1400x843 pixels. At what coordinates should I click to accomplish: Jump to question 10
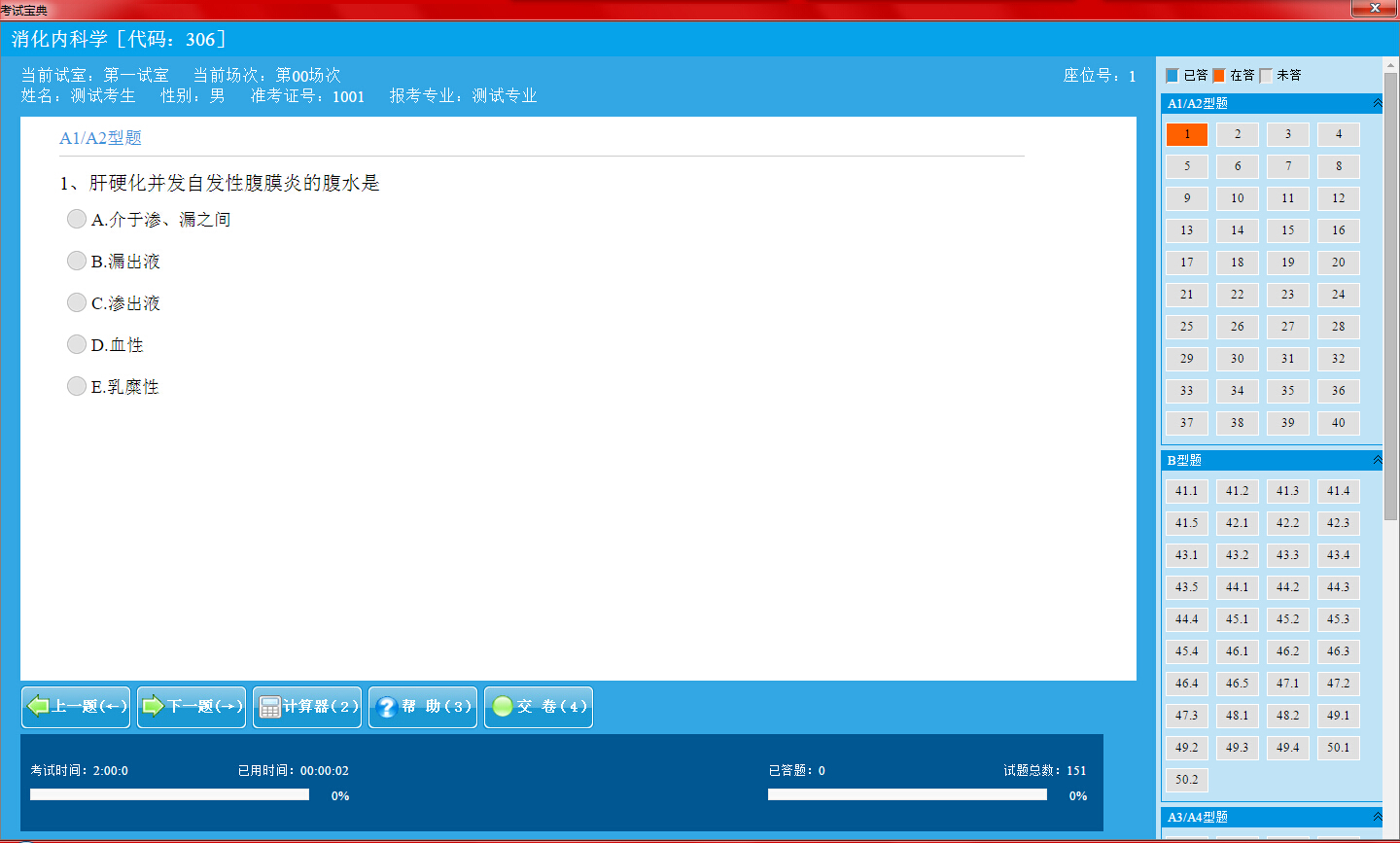click(x=1238, y=198)
